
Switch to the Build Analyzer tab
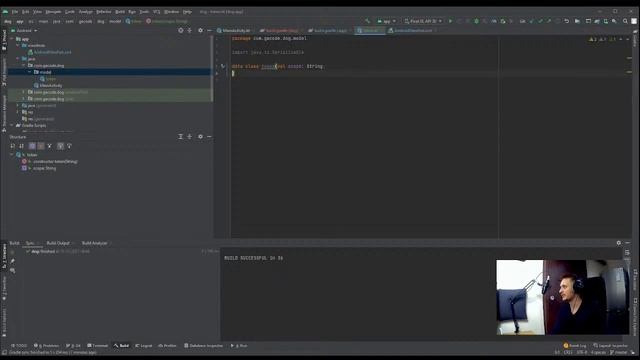click(94, 243)
